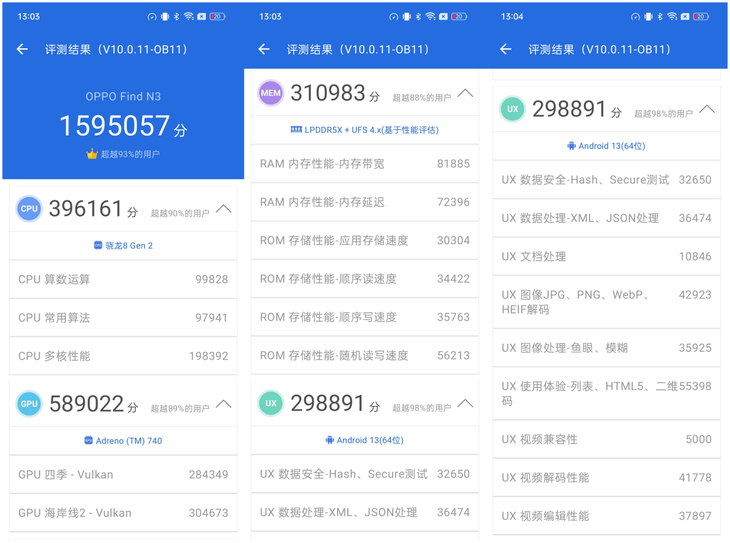Image resolution: width=730 pixels, height=543 pixels.
Task: Click the round GPU badge icon
Action: pos(29,403)
